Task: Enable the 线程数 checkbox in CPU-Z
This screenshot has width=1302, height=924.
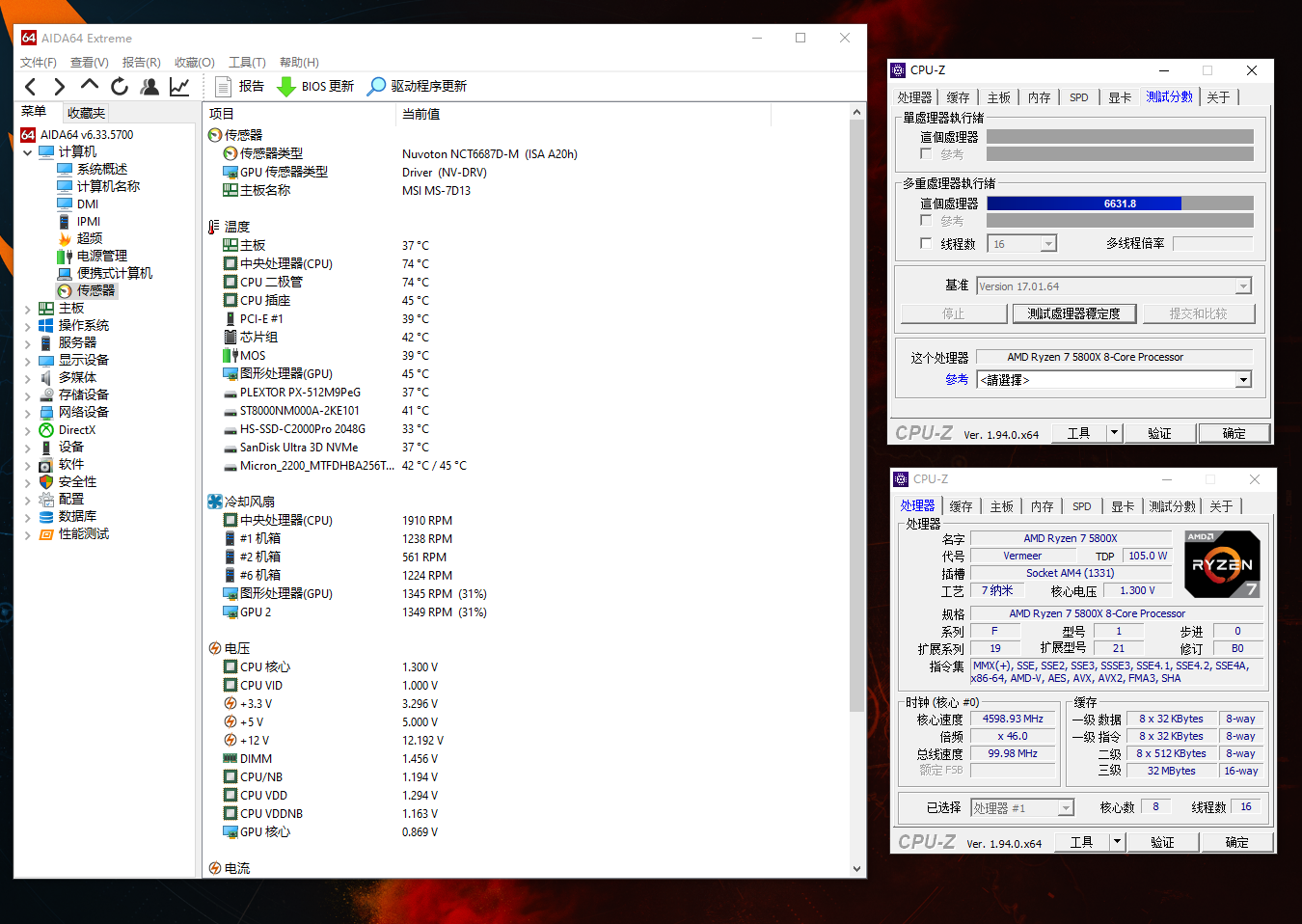Action: point(926,244)
